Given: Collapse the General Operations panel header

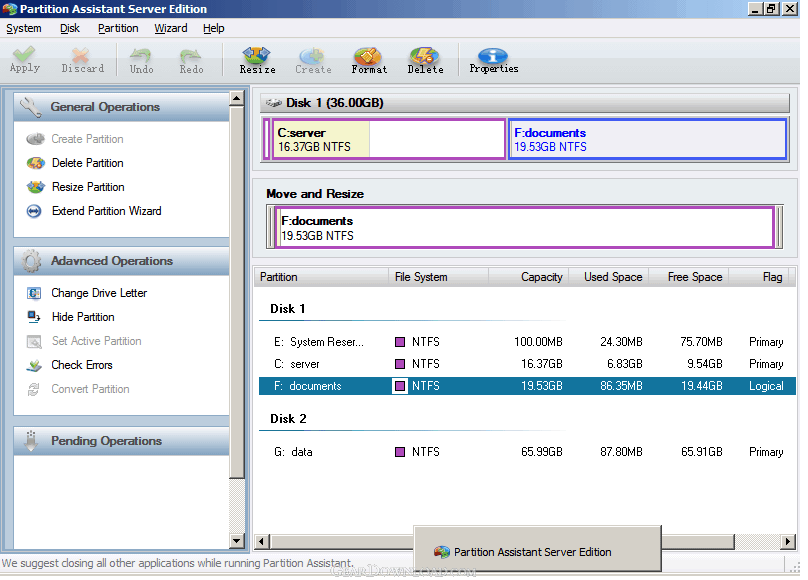Looking at the screenshot, I should 122,107.
